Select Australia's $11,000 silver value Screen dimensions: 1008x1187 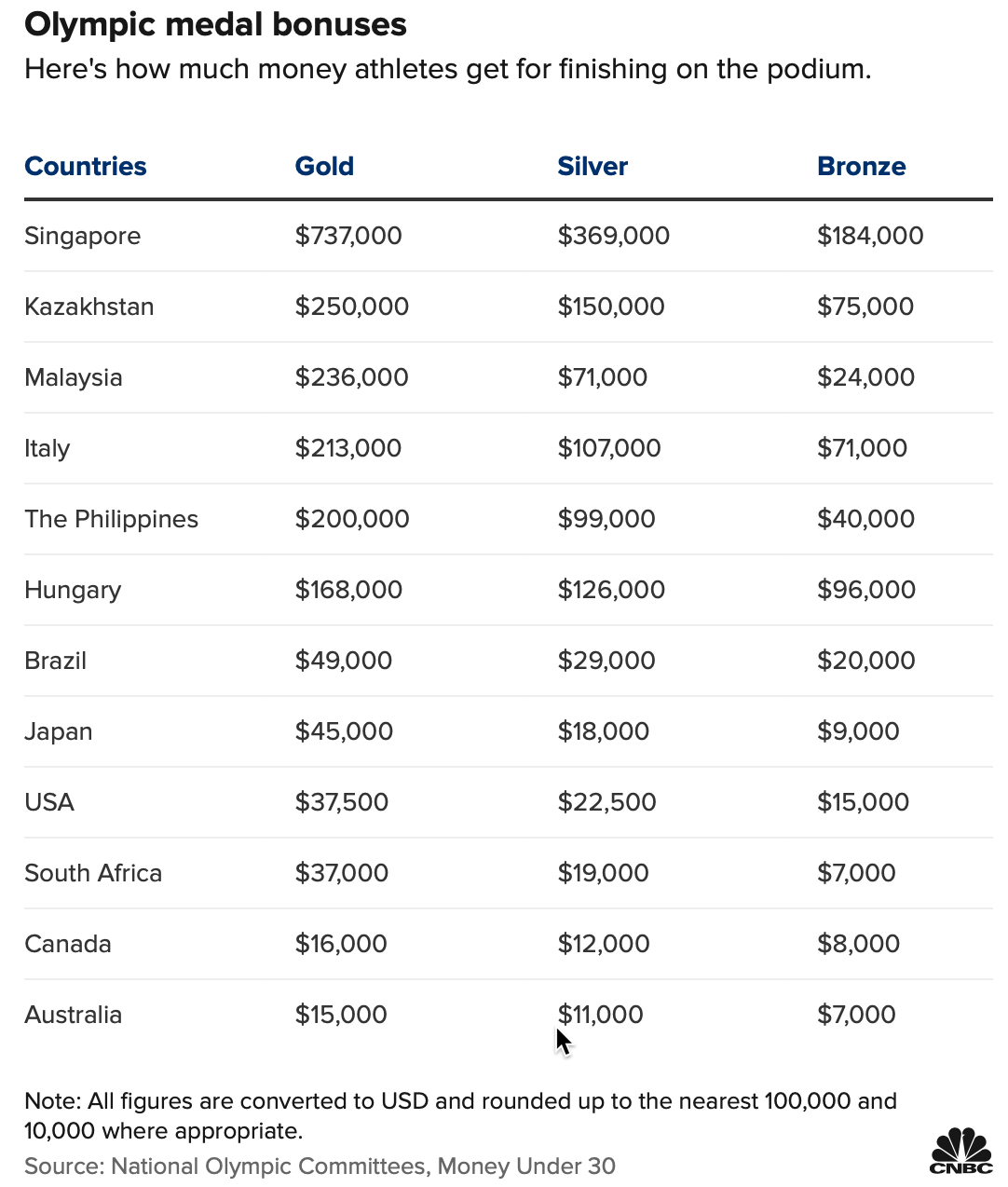click(x=601, y=1015)
